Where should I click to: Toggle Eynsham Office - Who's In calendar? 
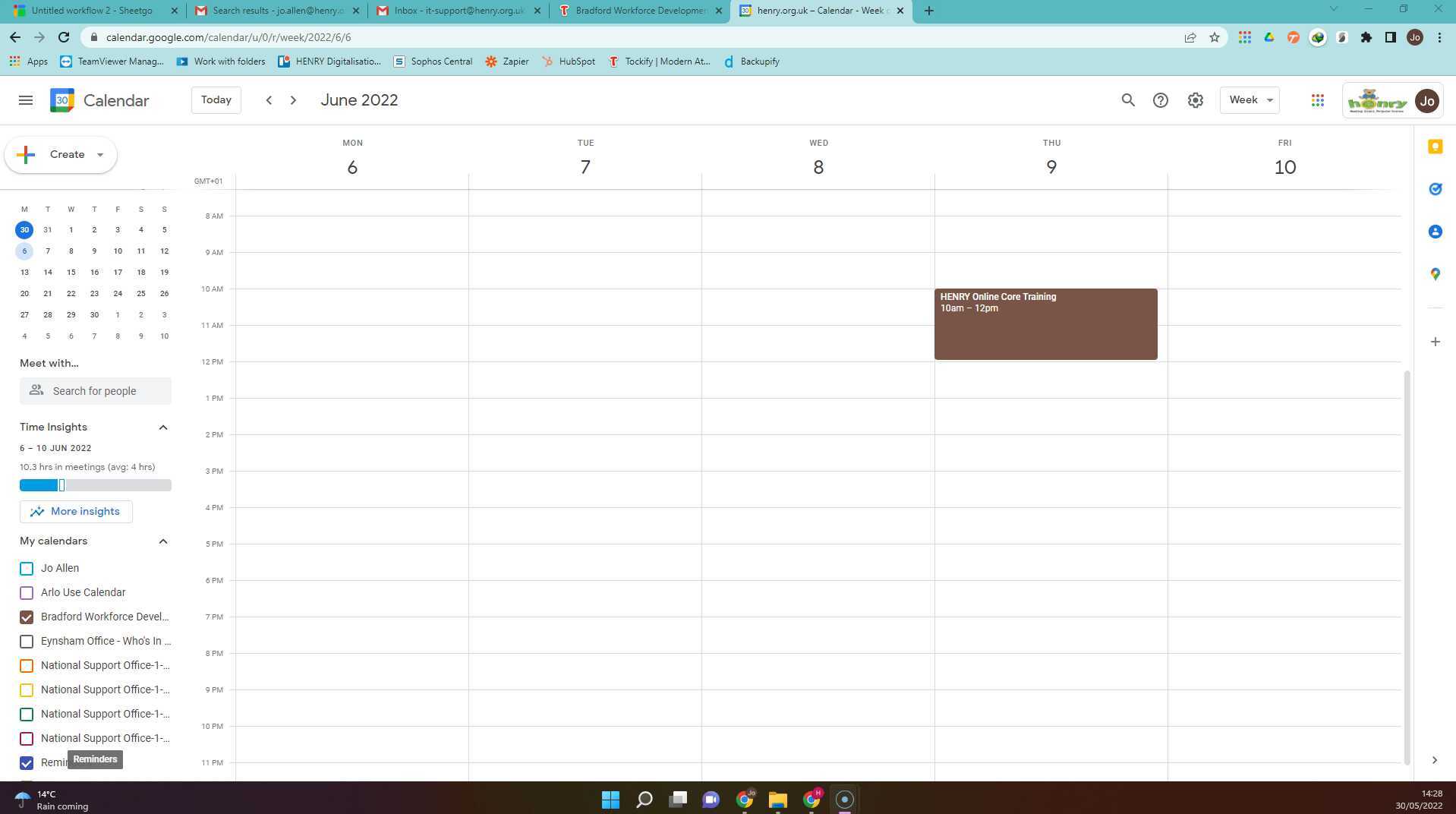27,642
